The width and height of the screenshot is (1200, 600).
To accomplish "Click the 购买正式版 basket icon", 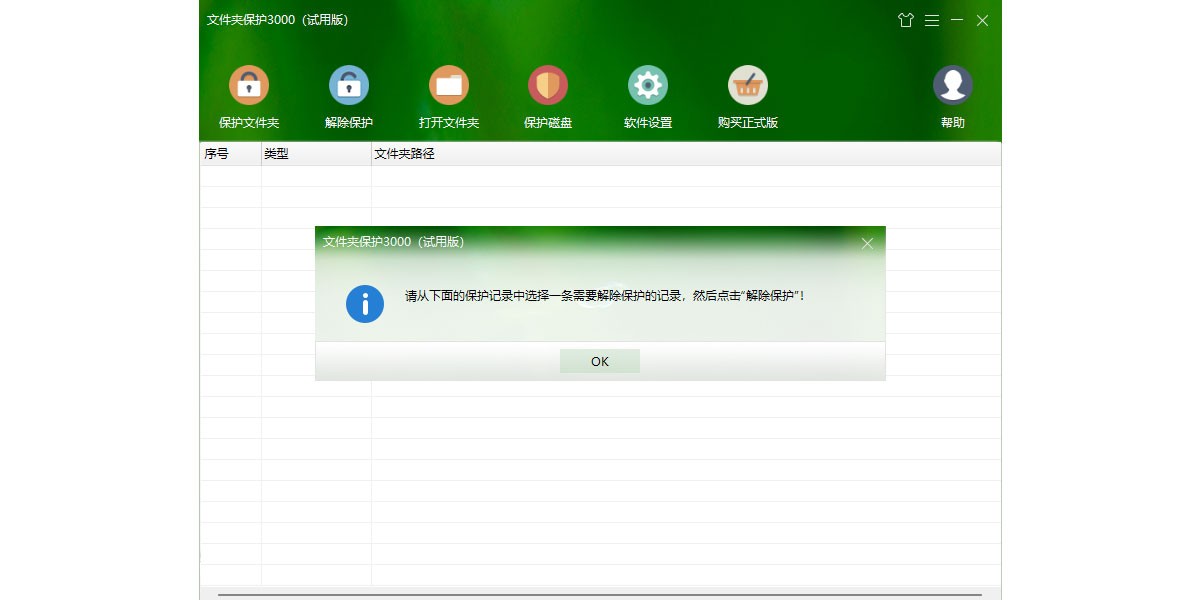I will click(x=748, y=86).
